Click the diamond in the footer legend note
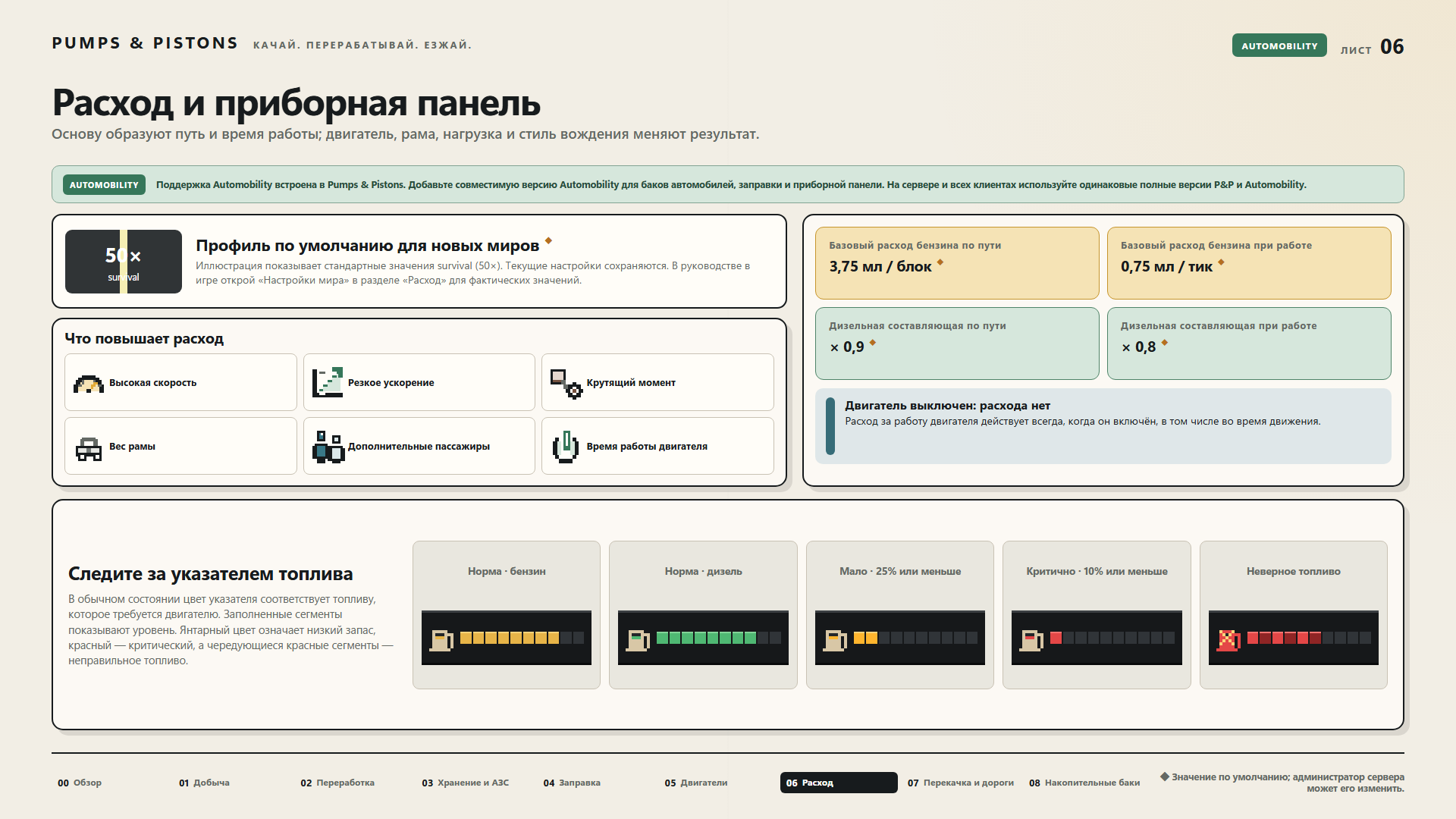The image size is (1456, 819). tap(1165, 777)
